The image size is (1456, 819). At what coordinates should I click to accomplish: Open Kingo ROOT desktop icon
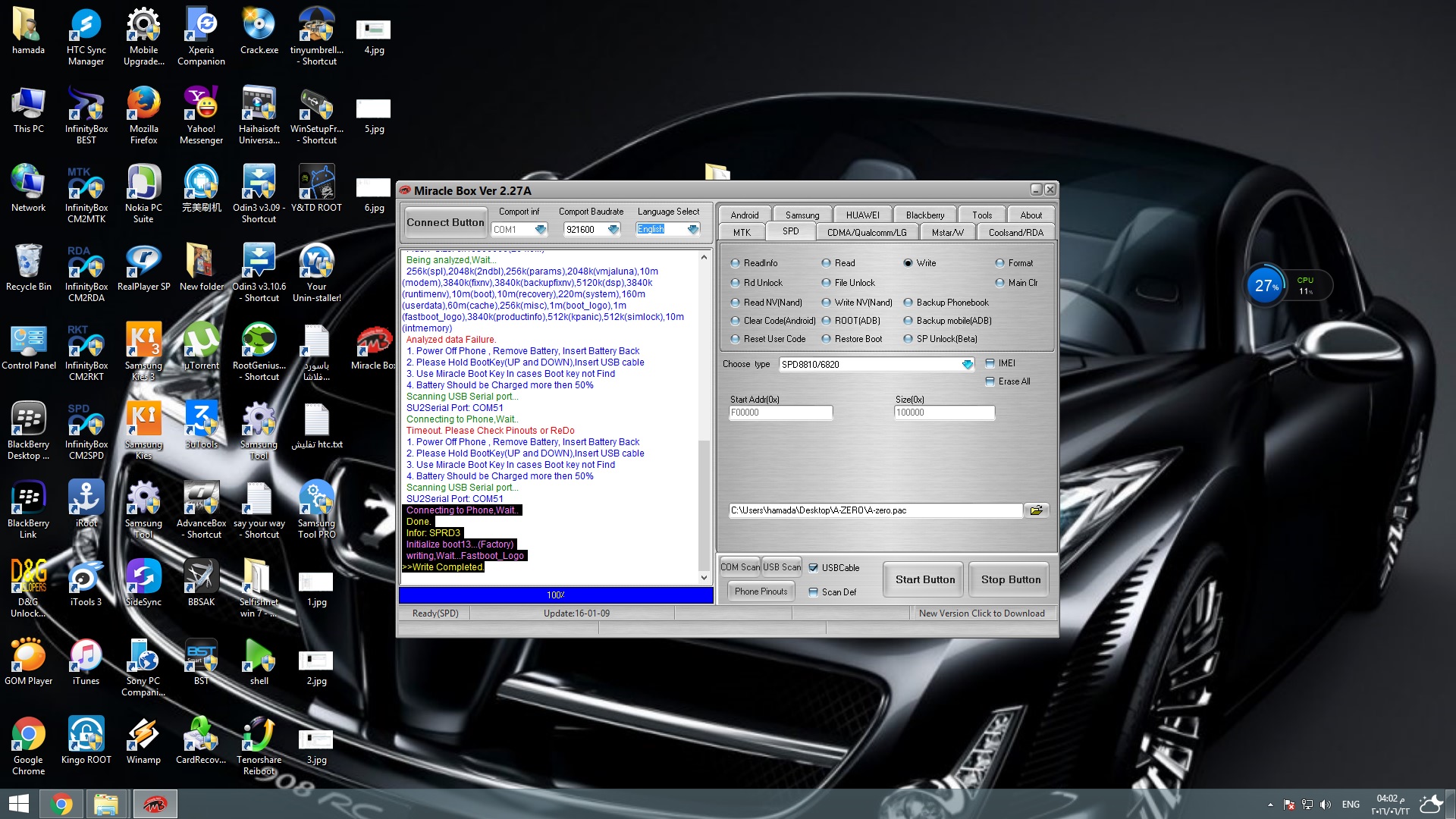coord(86,741)
